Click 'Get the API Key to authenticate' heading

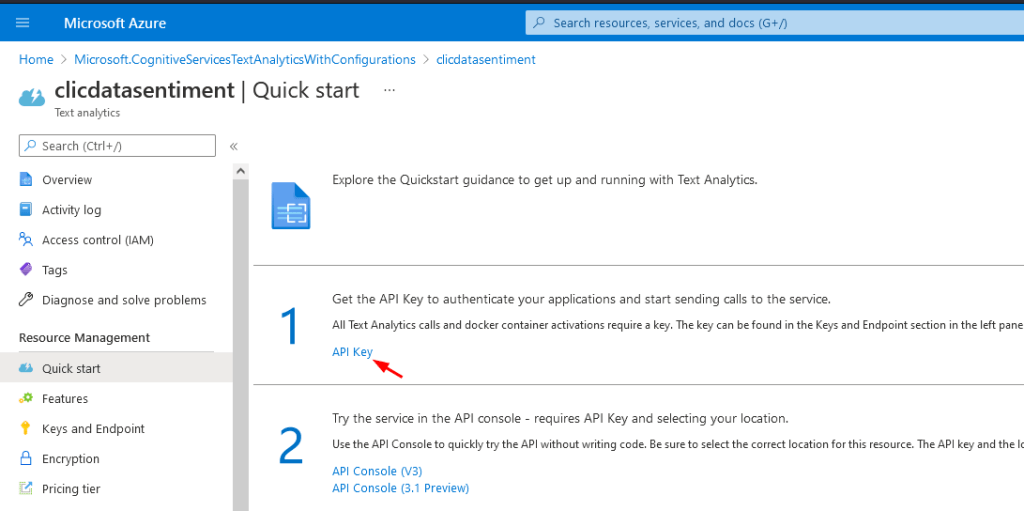click(x=581, y=299)
